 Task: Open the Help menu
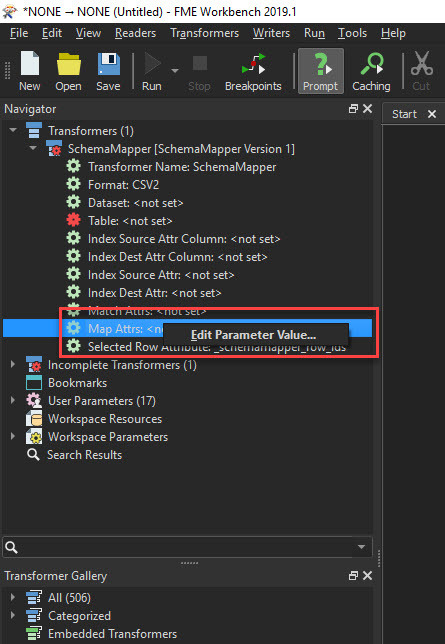393,33
